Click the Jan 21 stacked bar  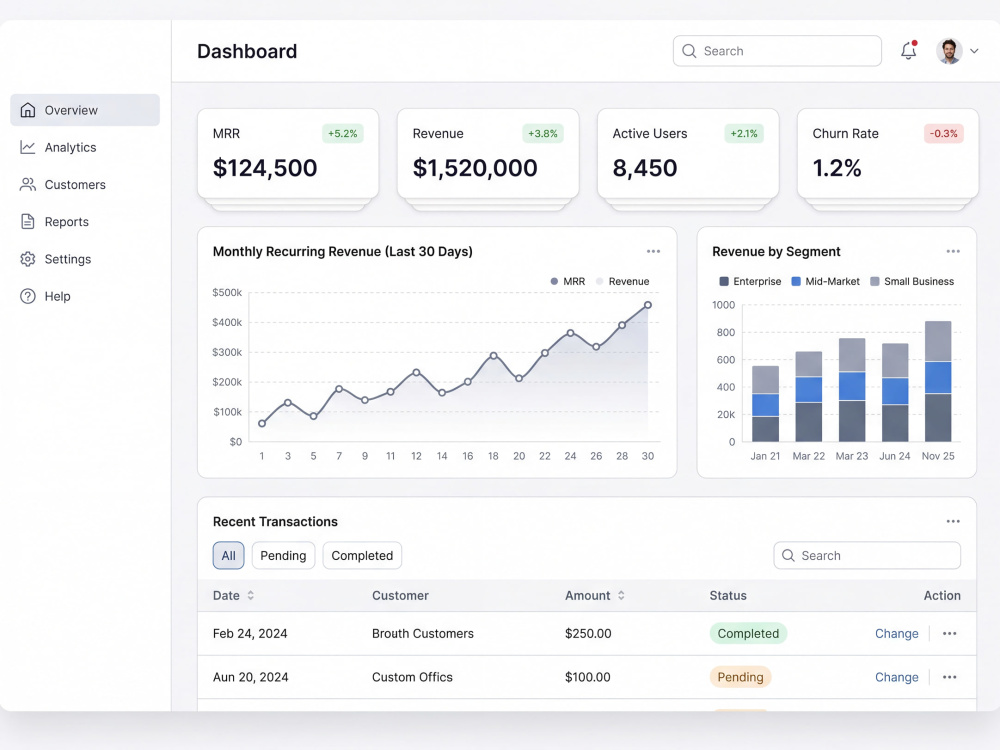coord(765,404)
